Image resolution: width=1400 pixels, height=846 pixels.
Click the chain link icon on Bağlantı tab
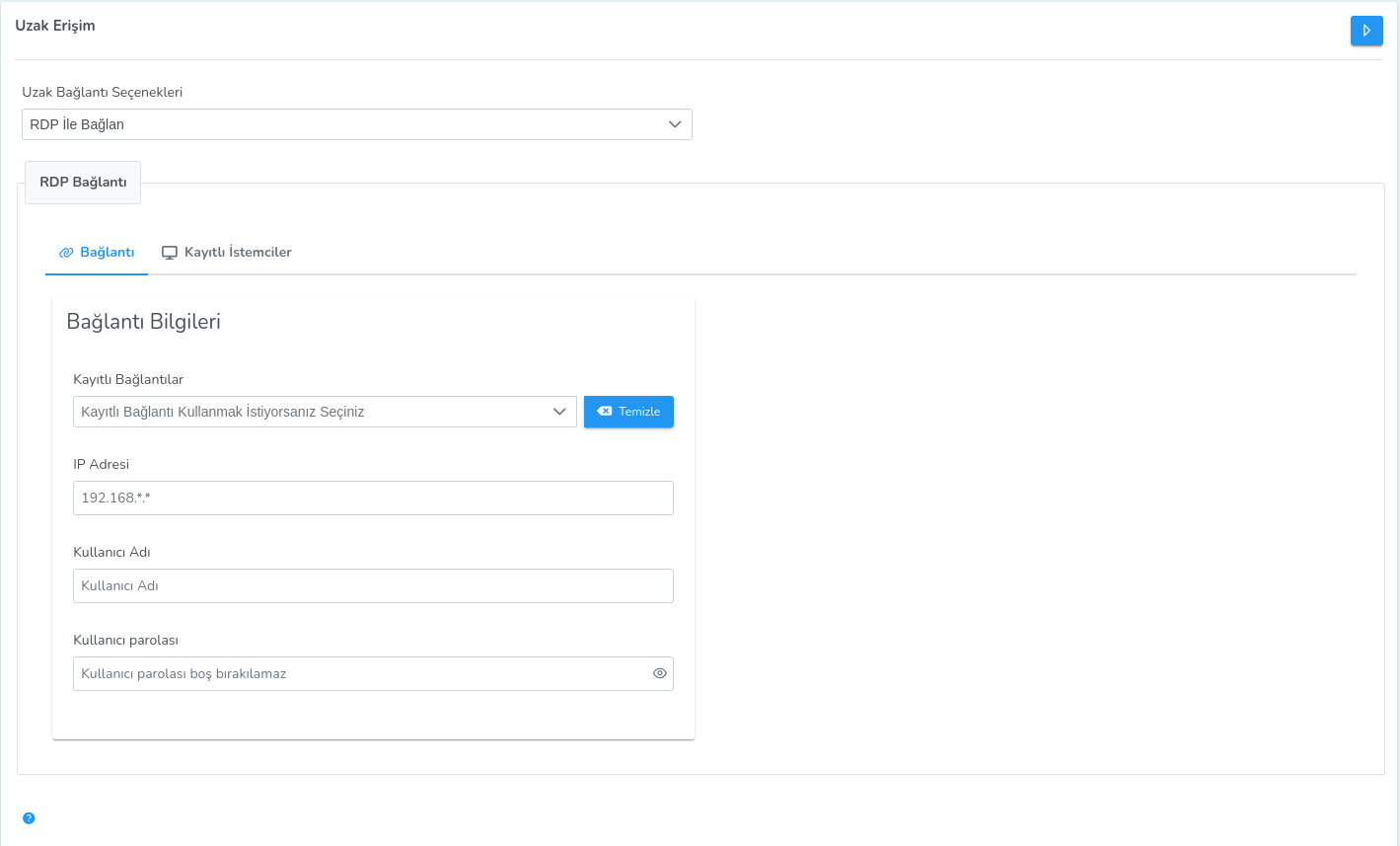[x=66, y=253]
